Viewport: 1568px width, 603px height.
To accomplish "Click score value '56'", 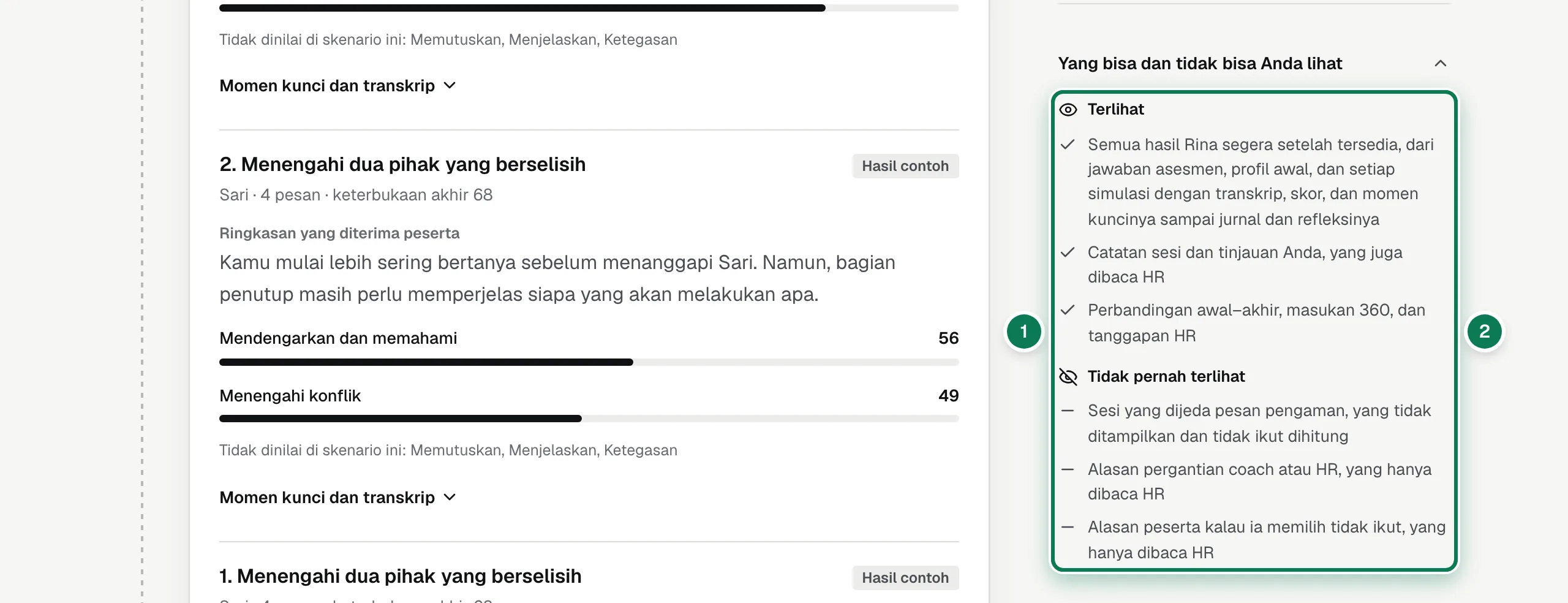I will coord(948,338).
